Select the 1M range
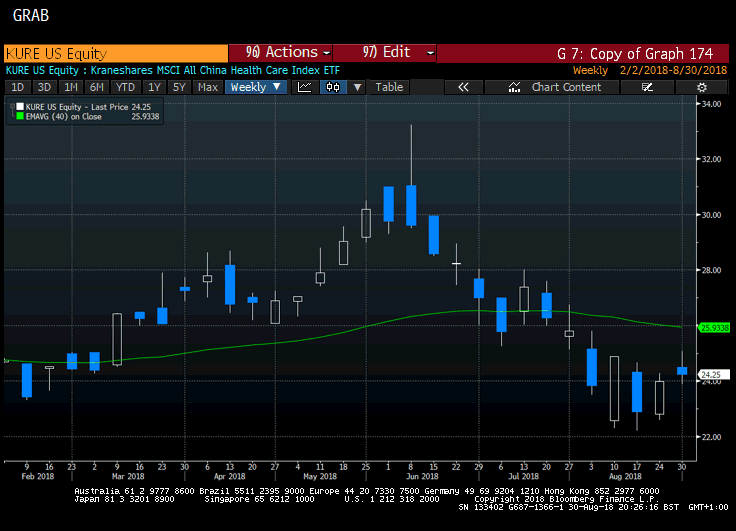Viewport: 736px width, 531px height. point(71,87)
